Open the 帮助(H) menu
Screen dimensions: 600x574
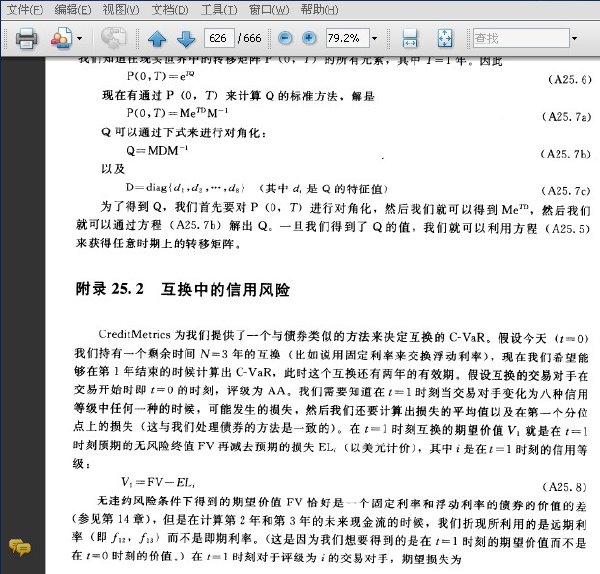tap(319, 9)
